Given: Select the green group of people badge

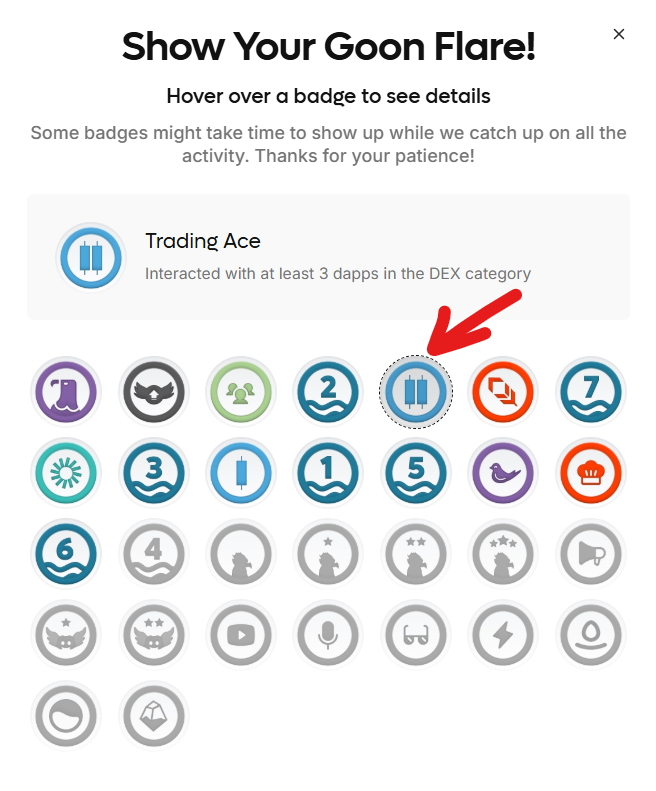Looking at the screenshot, I should pos(241,392).
